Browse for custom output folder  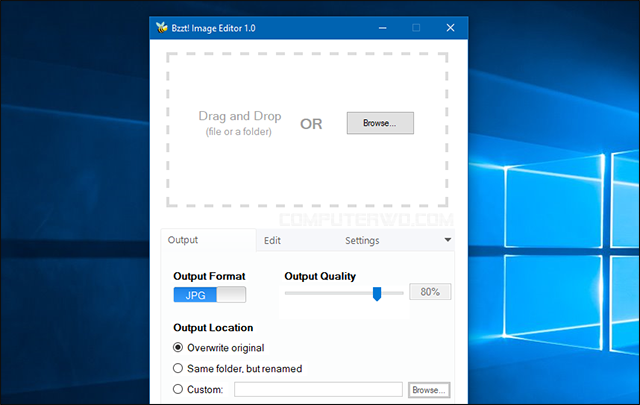(429, 390)
